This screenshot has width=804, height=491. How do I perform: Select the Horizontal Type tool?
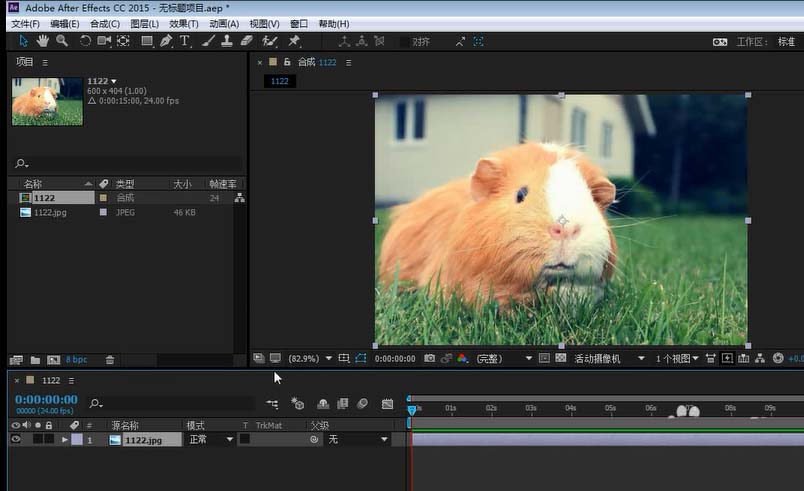tap(185, 41)
